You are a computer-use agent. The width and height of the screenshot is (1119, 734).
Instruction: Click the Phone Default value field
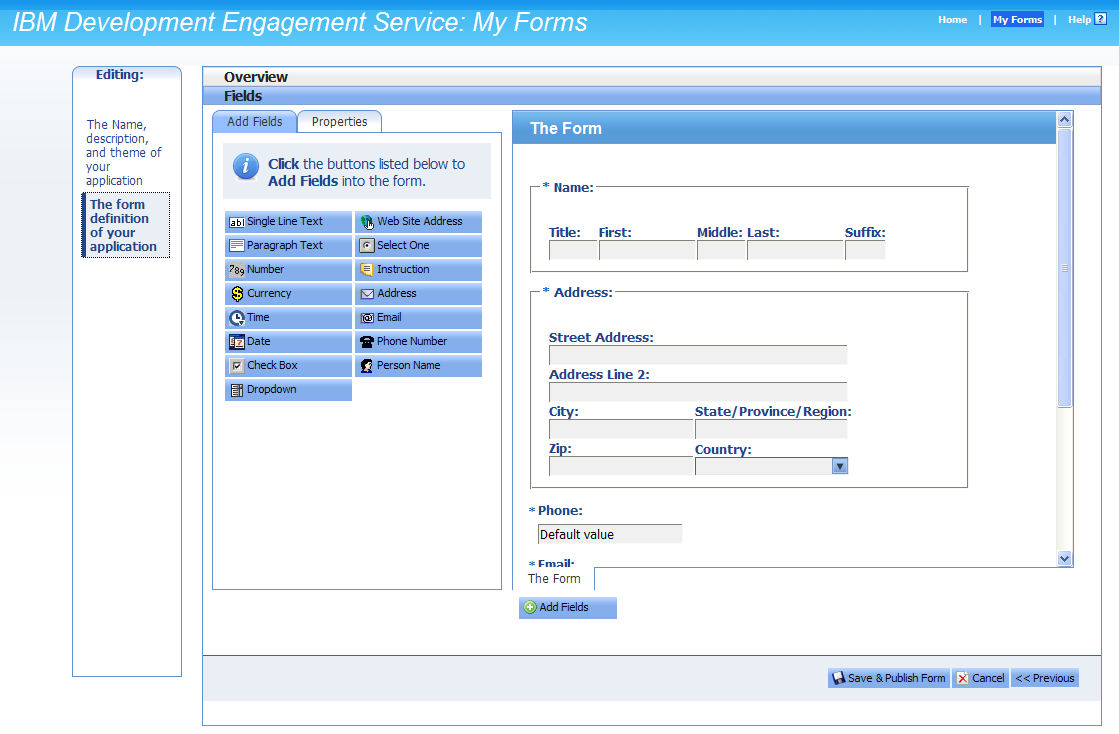click(x=609, y=534)
